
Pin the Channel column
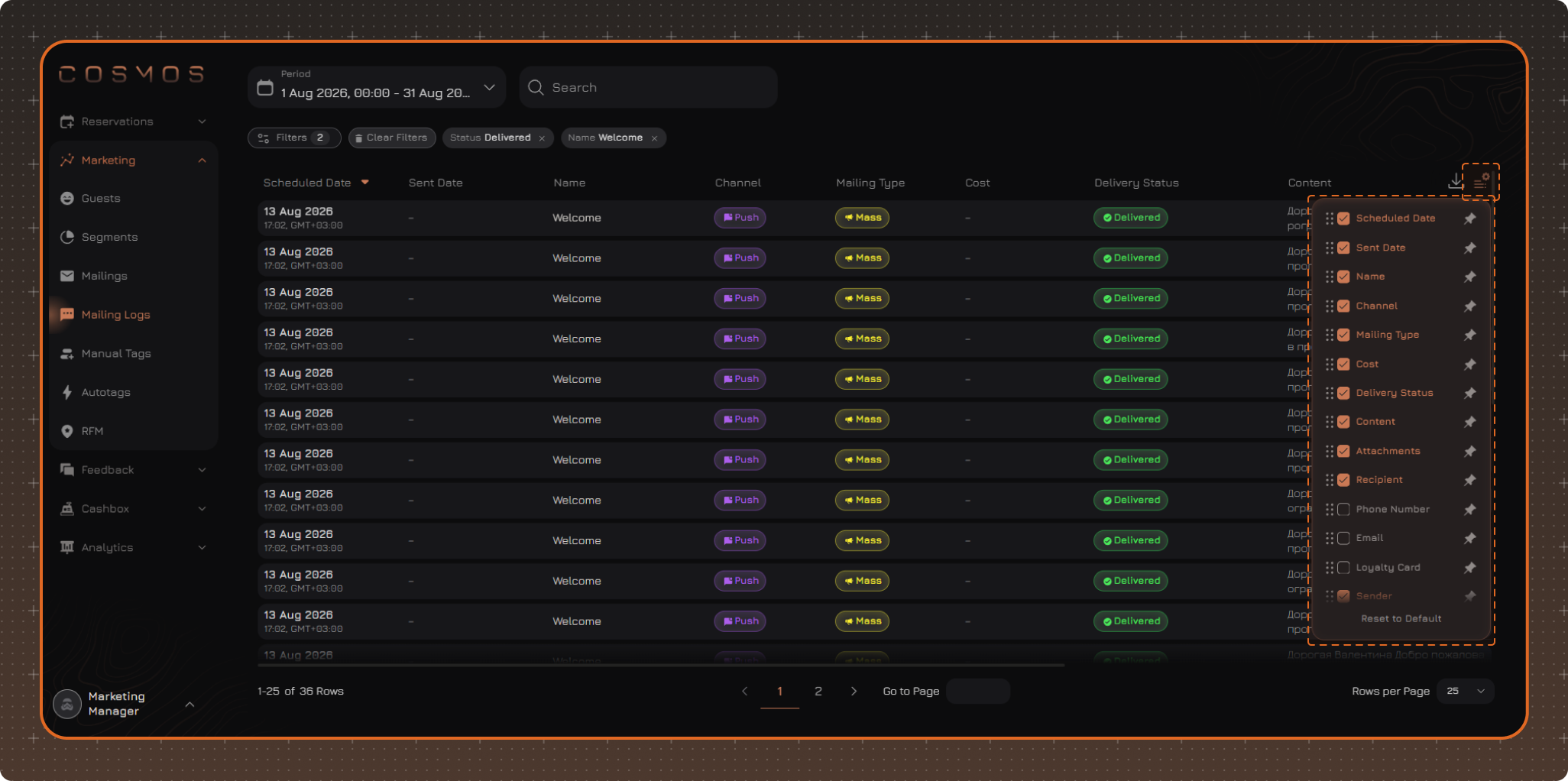click(x=1469, y=306)
